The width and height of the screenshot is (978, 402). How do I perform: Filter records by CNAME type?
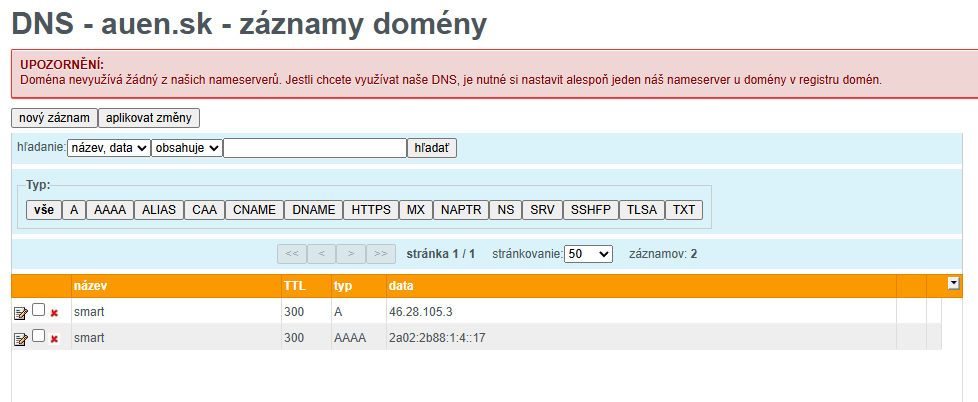[x=253, y=210]
